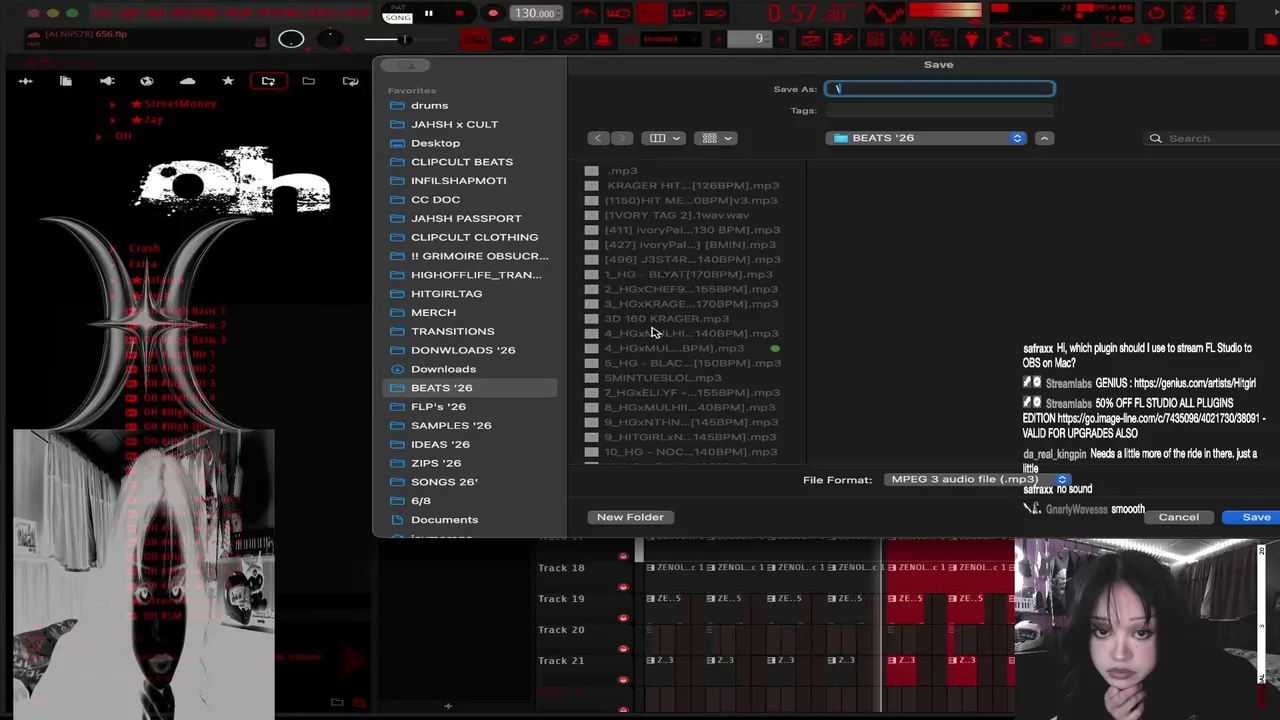Click the waveform oscilloscope display
Viewport: 1280px width, 720px height.
886,13
